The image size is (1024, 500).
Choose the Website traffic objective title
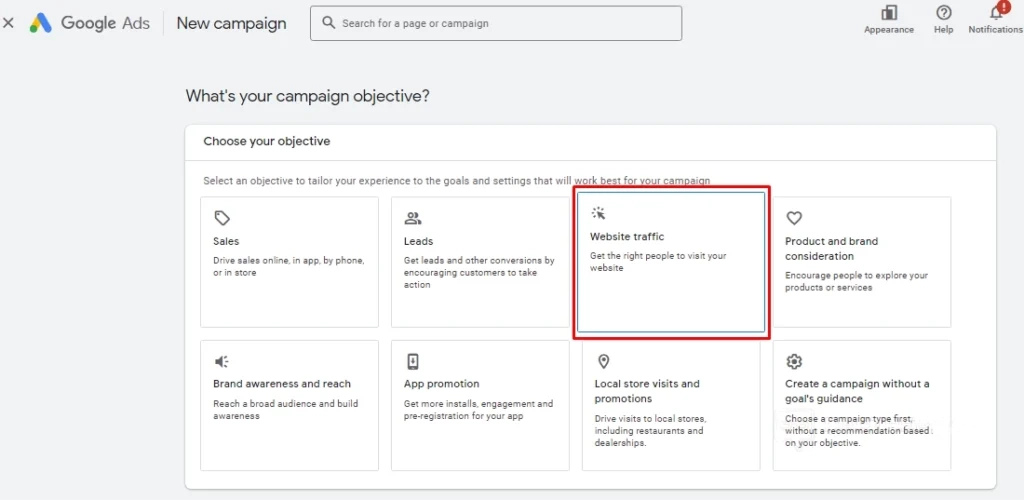pyautogui.click(x=627, y=236)
